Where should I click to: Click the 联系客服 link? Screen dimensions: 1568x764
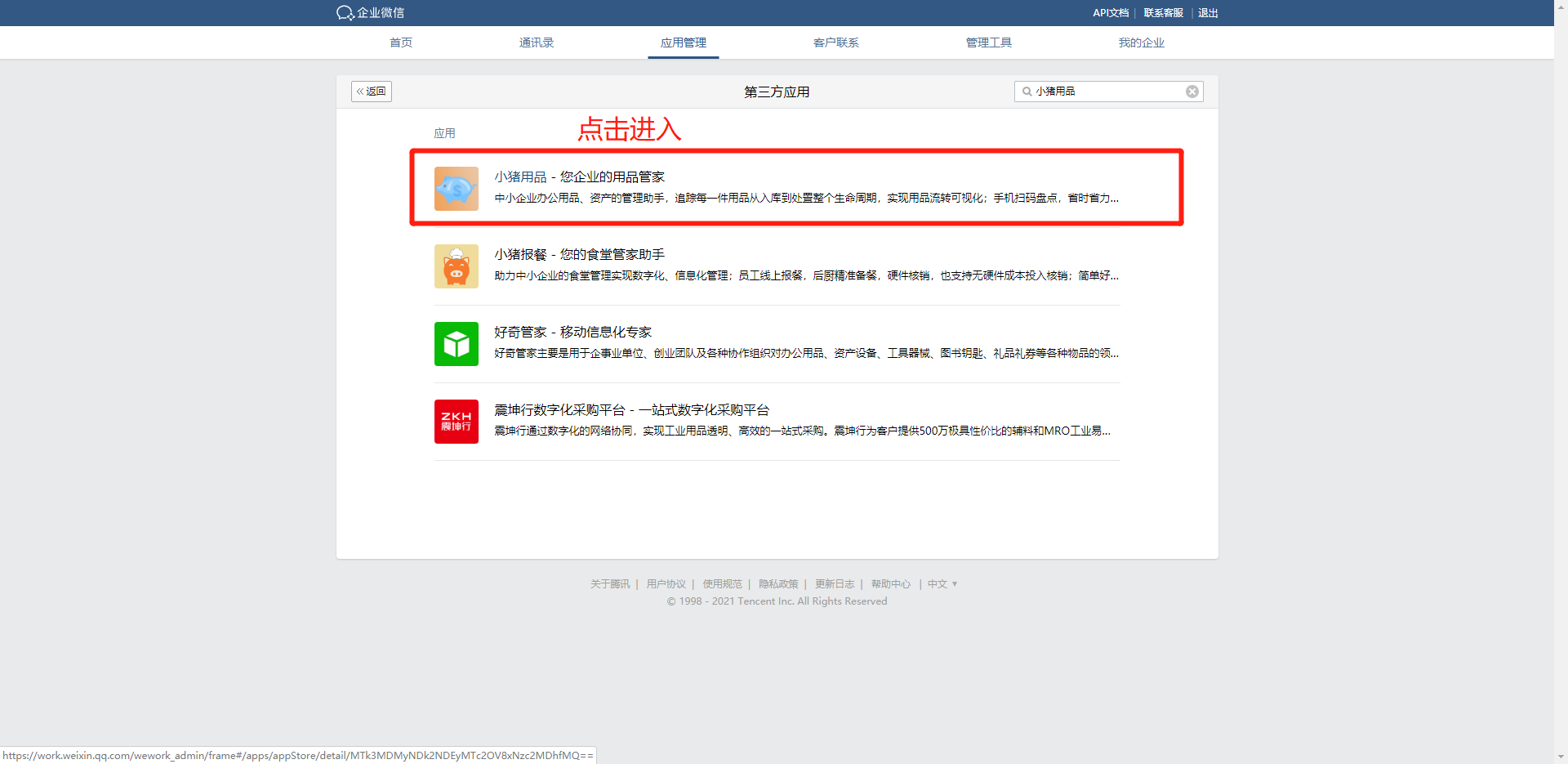(x=1164, y=13)
